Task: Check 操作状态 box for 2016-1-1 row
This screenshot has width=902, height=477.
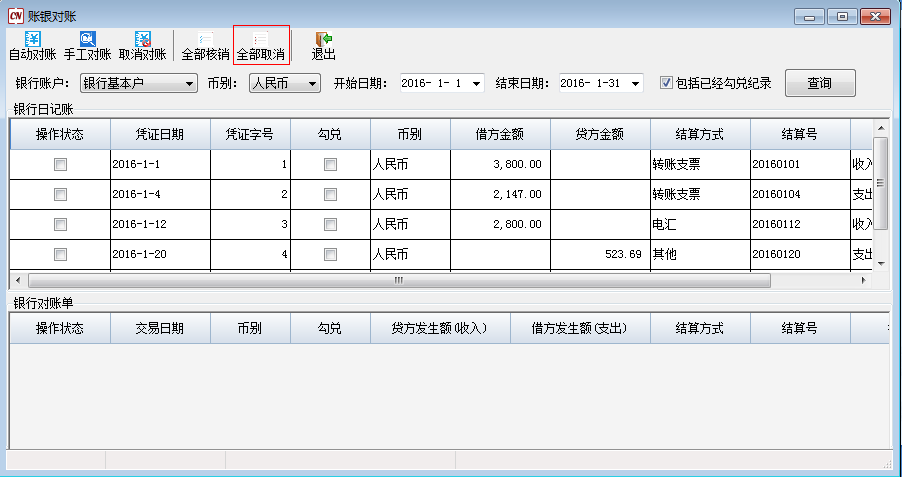Action: 60,164
